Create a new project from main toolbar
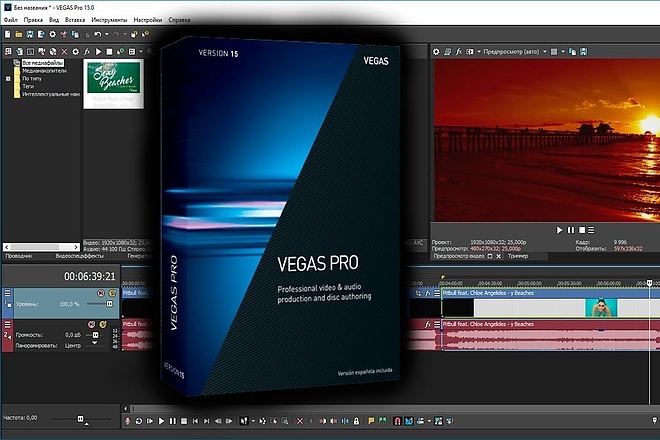Screen dimensions: 660x440 8,35
